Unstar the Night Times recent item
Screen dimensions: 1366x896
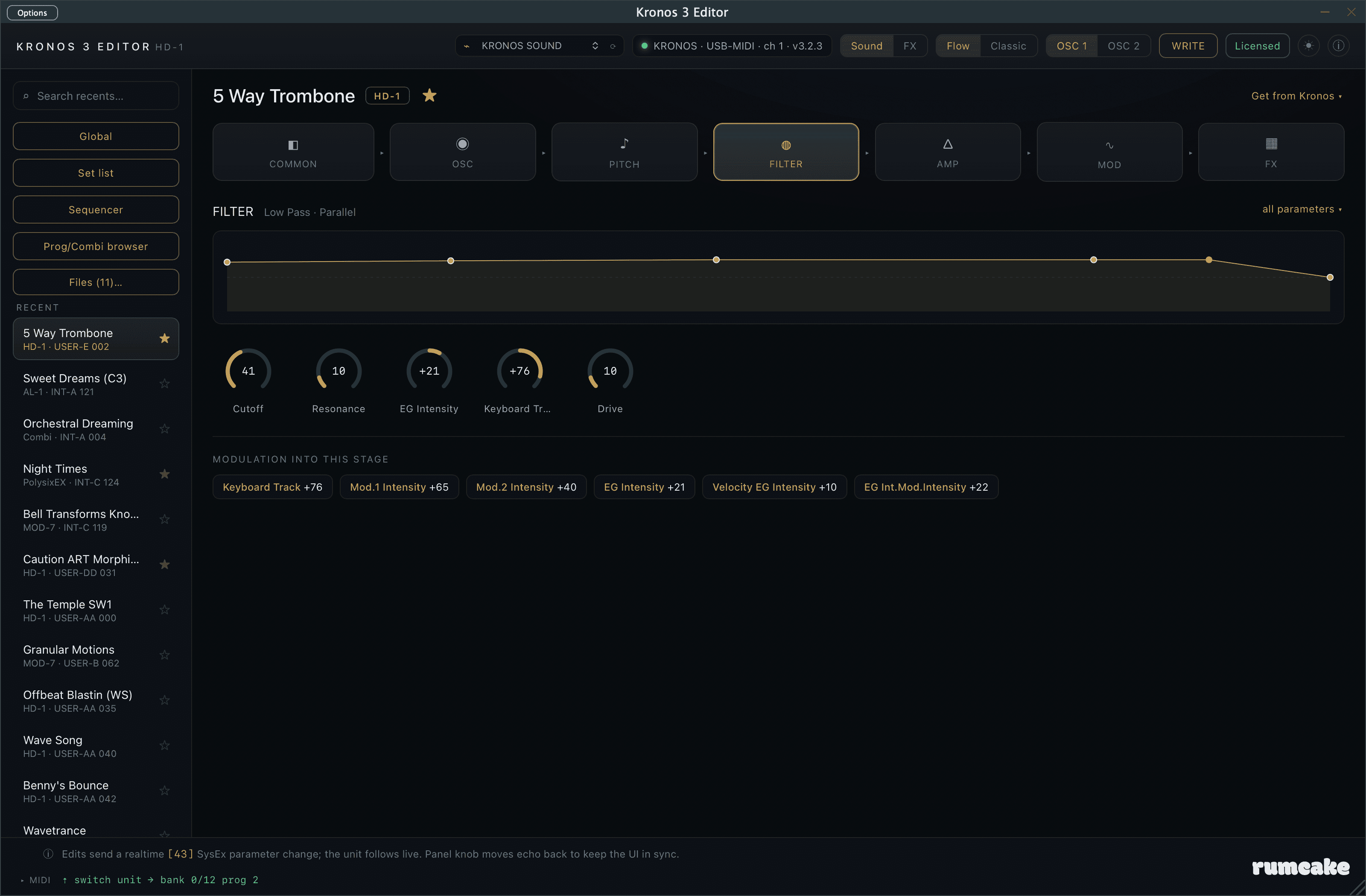pos(165,474)
